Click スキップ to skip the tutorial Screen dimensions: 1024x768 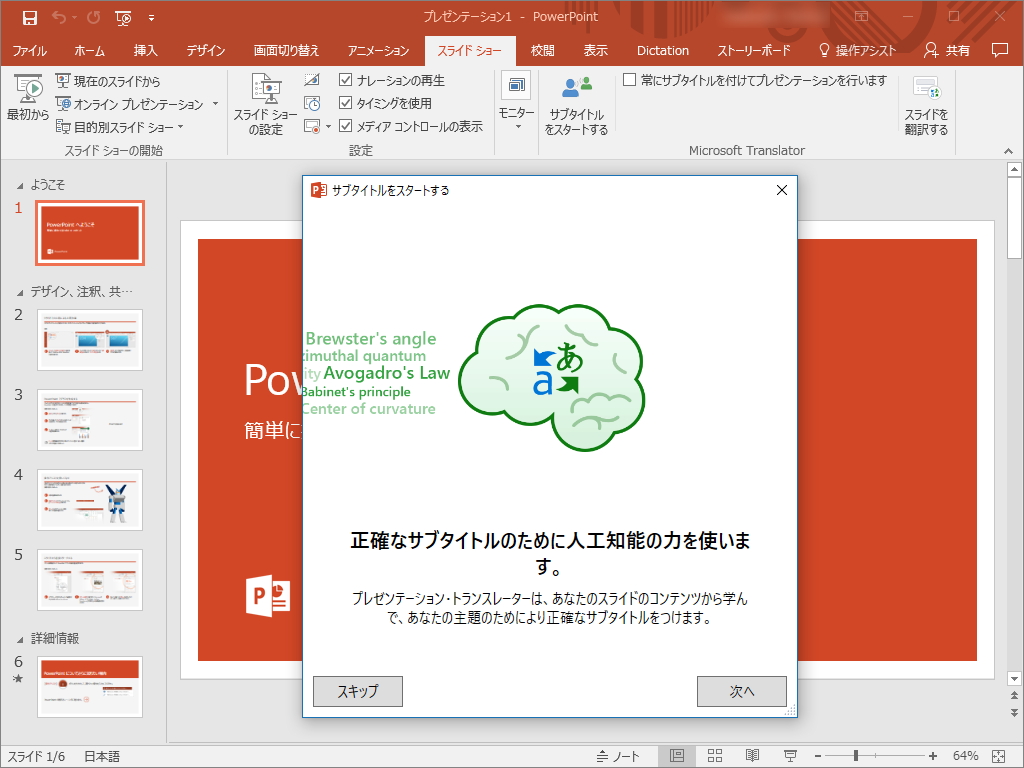point(357,691)
